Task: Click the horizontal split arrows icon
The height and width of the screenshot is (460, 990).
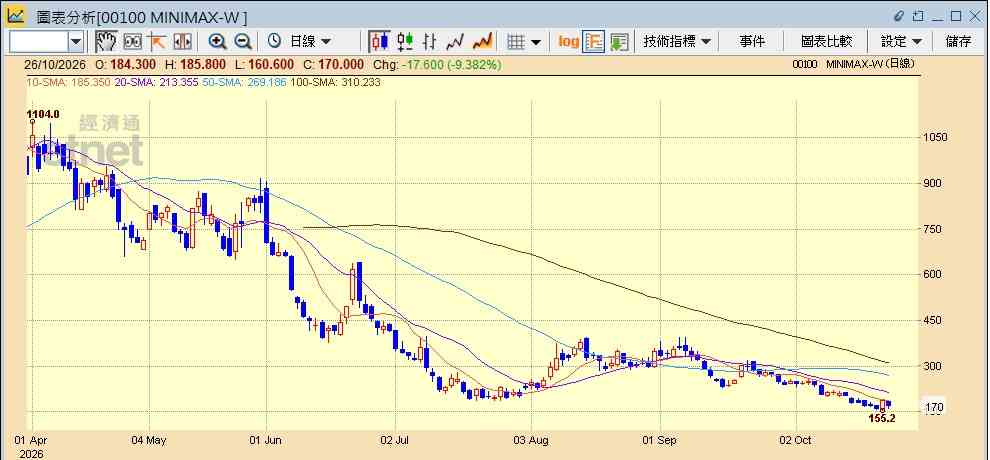Action: tap(182, 42)
